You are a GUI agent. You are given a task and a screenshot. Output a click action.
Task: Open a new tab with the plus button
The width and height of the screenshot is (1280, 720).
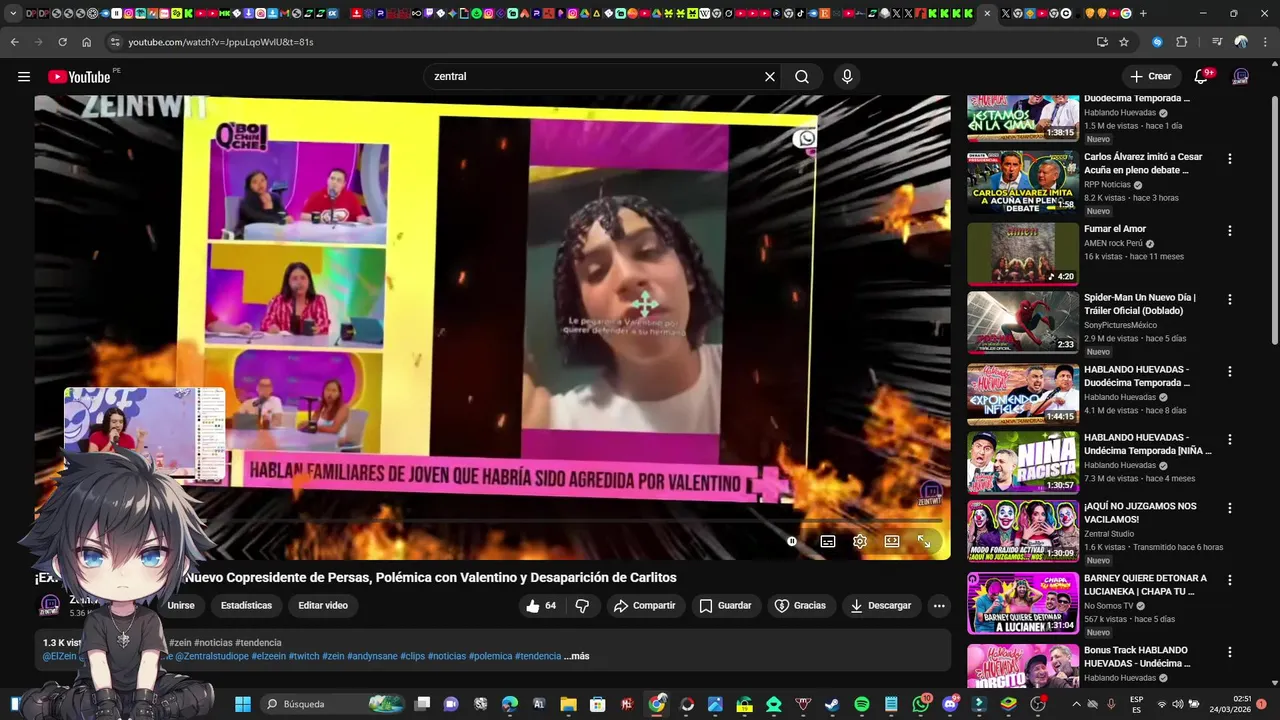coord(1143,13)
